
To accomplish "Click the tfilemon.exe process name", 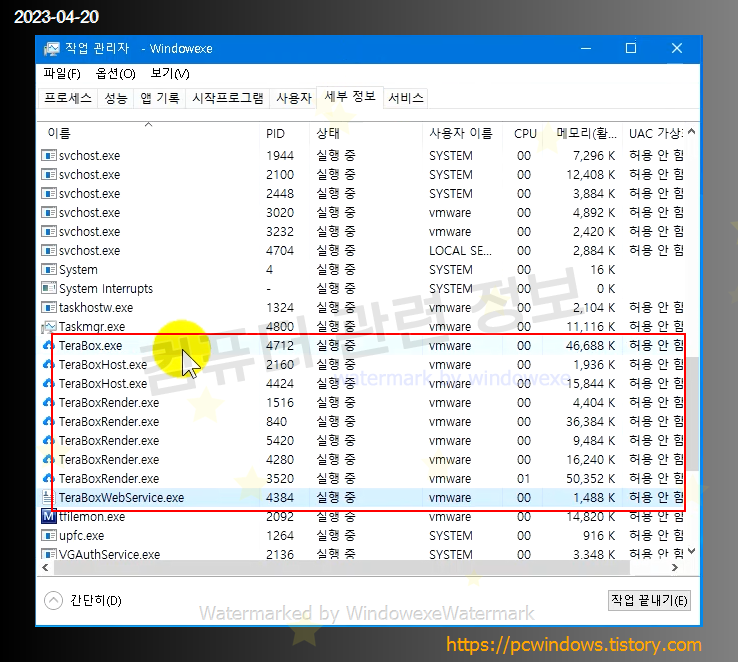I will (92, 517).
